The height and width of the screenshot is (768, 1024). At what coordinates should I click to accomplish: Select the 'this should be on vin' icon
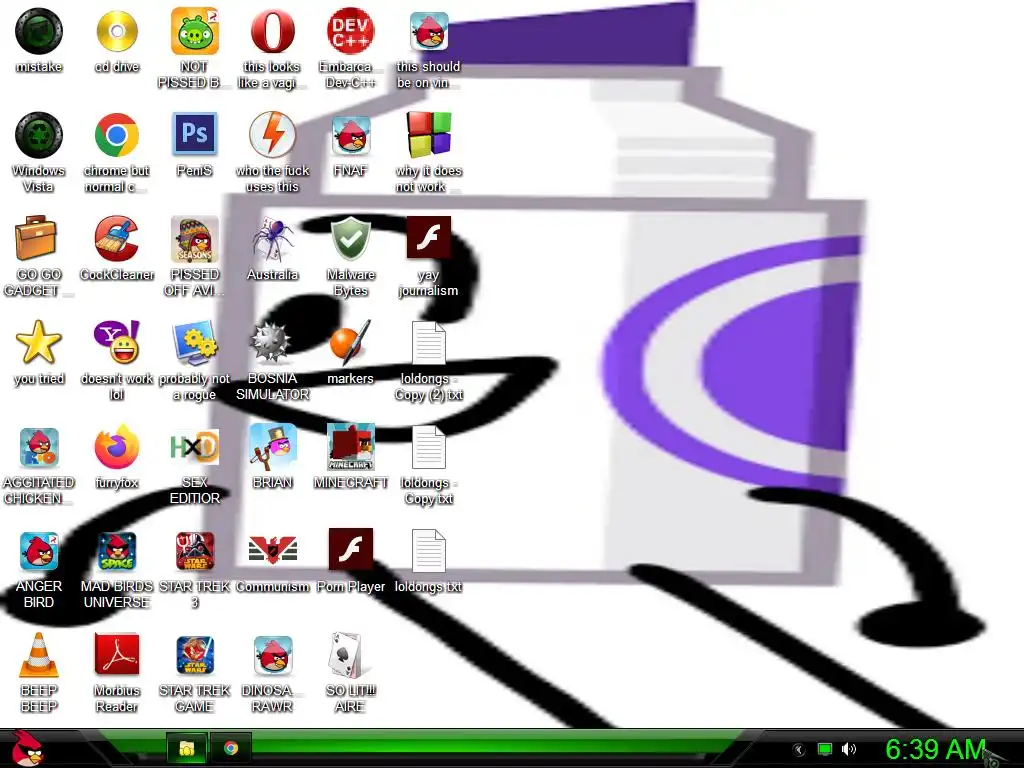(429, 31)
